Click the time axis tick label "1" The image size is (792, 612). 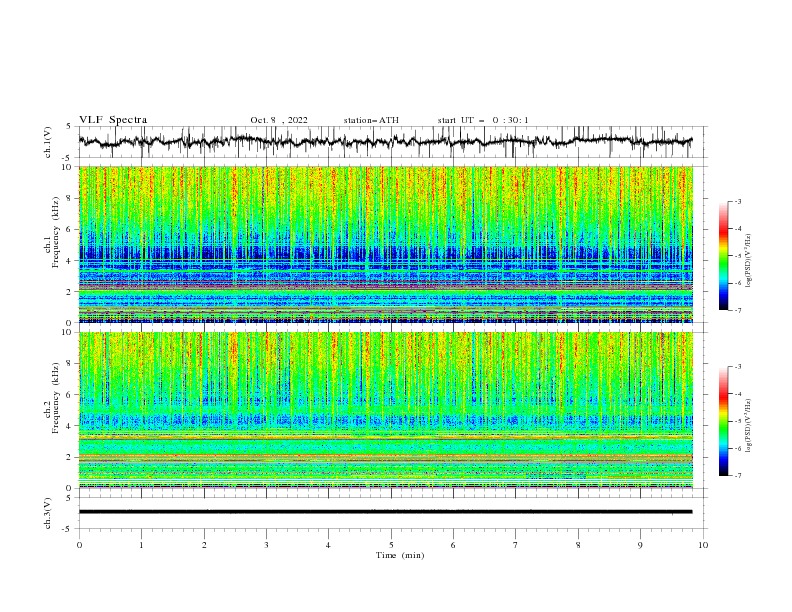[141, 545]
